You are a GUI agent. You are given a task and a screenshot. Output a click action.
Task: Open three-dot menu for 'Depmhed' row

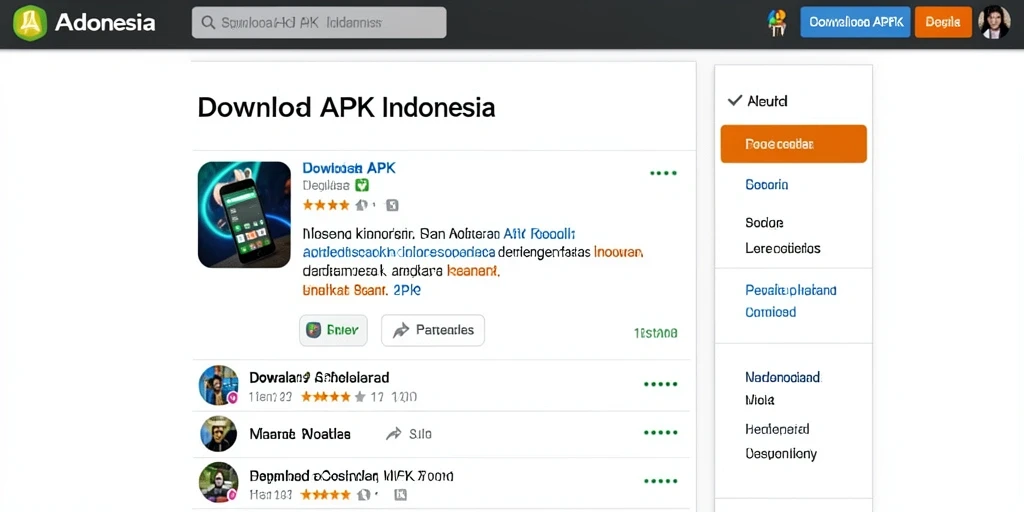[660, 481]
